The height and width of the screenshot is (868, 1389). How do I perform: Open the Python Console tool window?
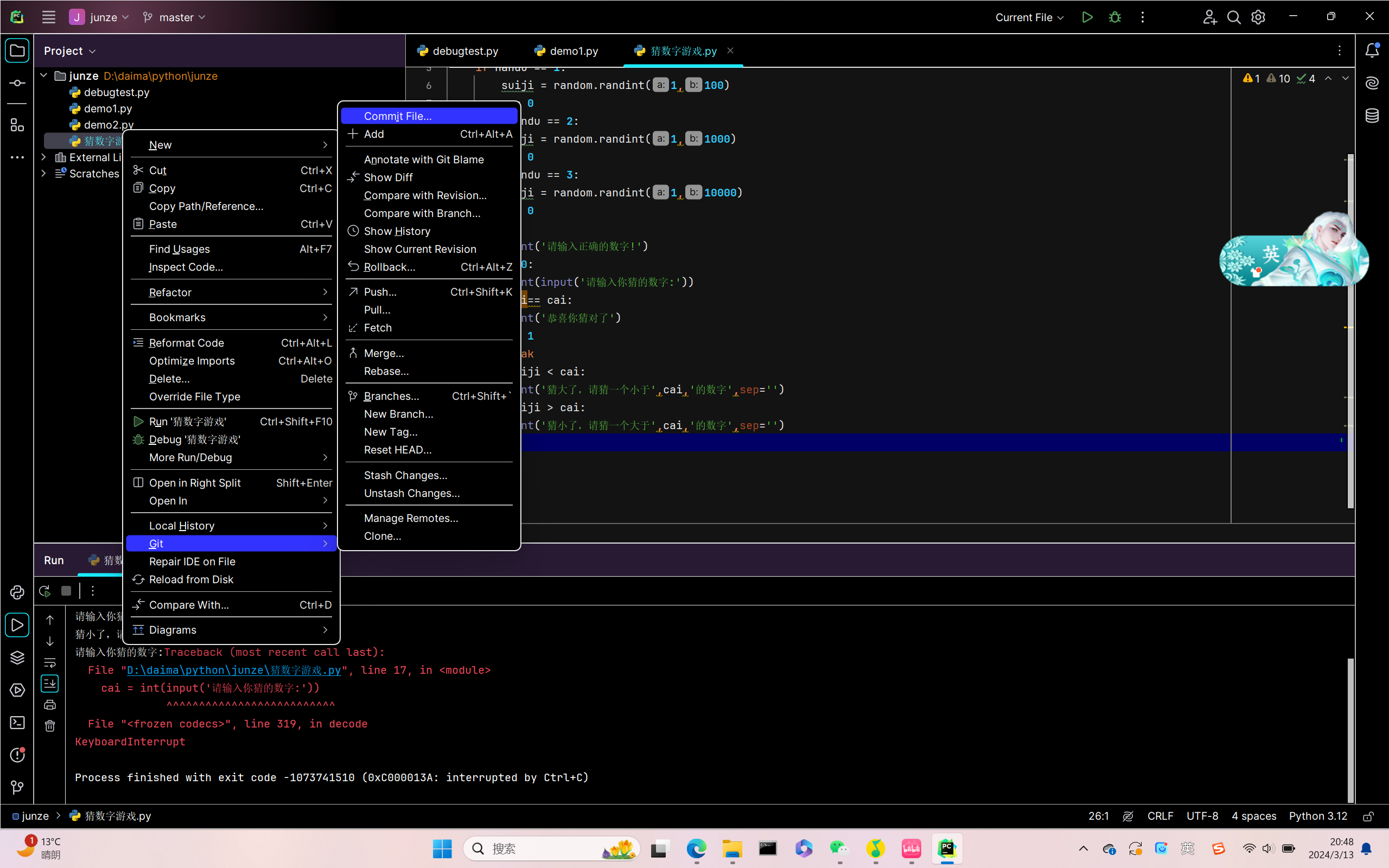(17, 592)
